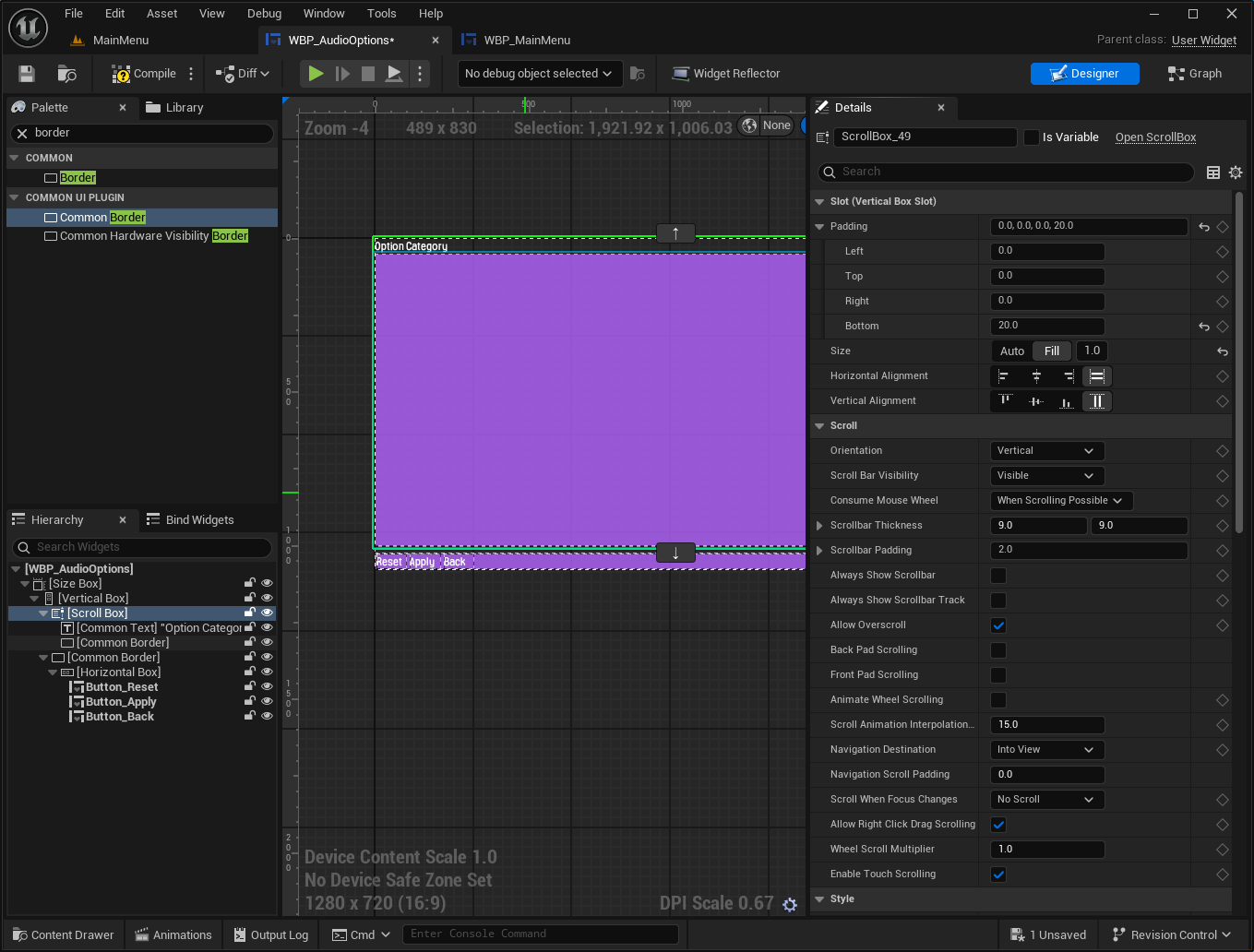The height and width of the screenshot is (952, 1254).
Task: Open the Scroll Bar Visibility dropdown
Action: [x=1045, y=476]
